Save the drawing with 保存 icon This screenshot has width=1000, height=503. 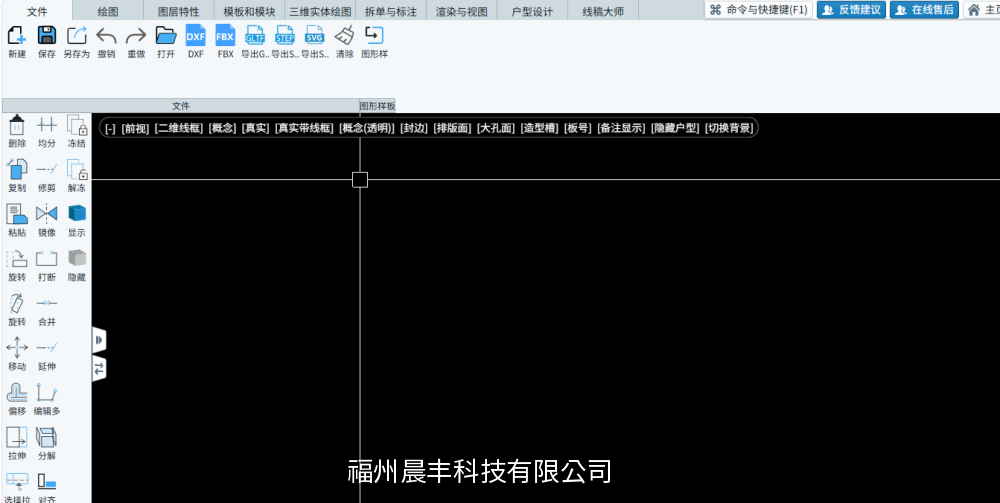[47, 36]
